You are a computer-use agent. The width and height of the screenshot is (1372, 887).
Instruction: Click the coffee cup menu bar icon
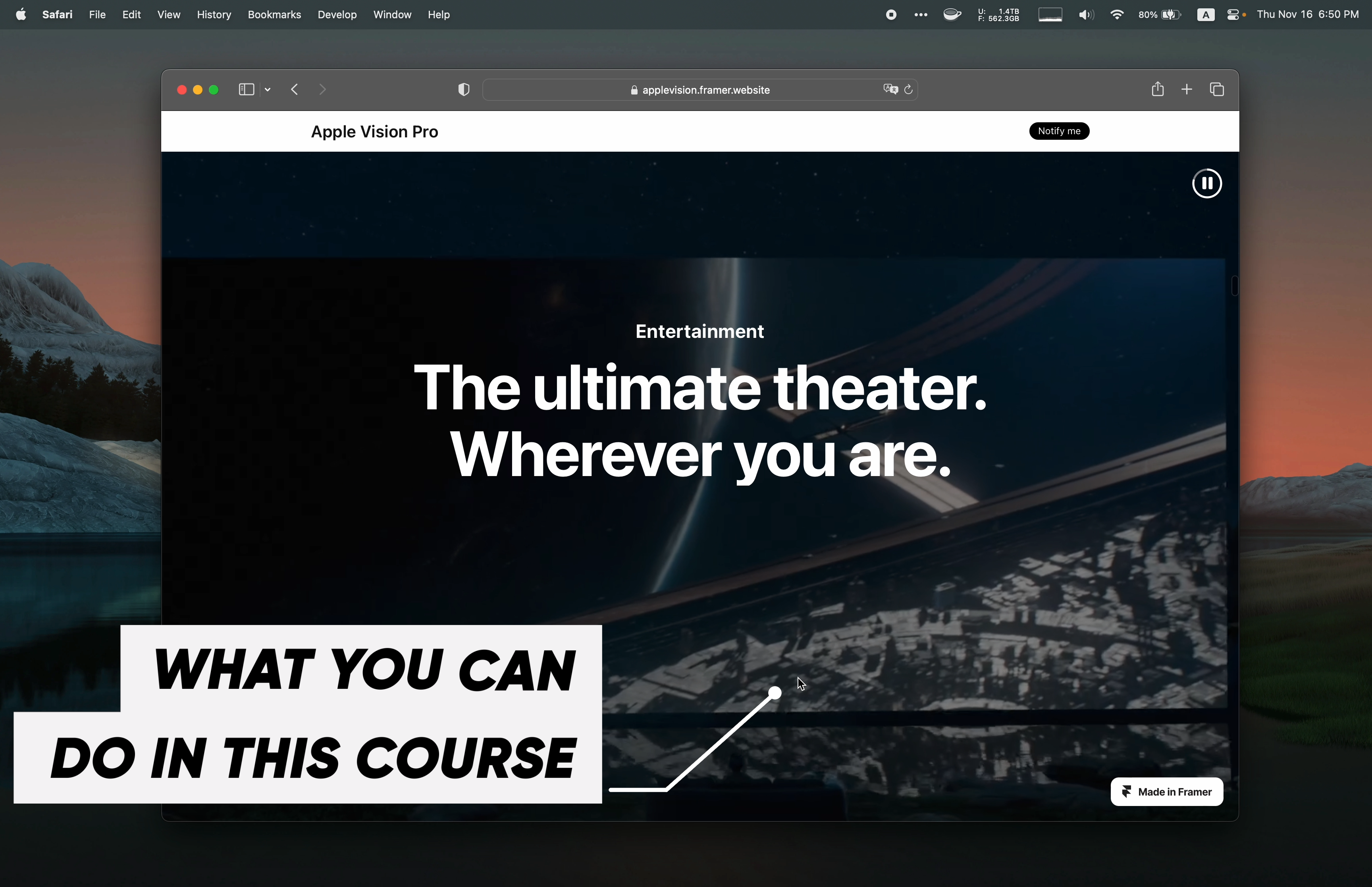(952, 15)
